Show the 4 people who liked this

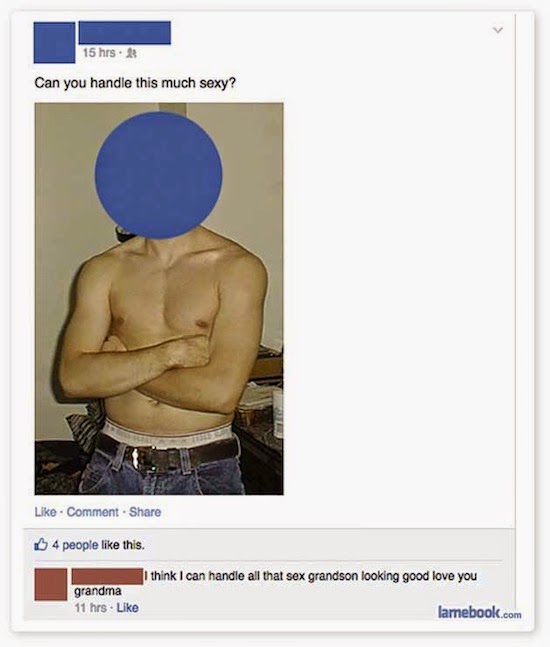click(x=75, y=545)
